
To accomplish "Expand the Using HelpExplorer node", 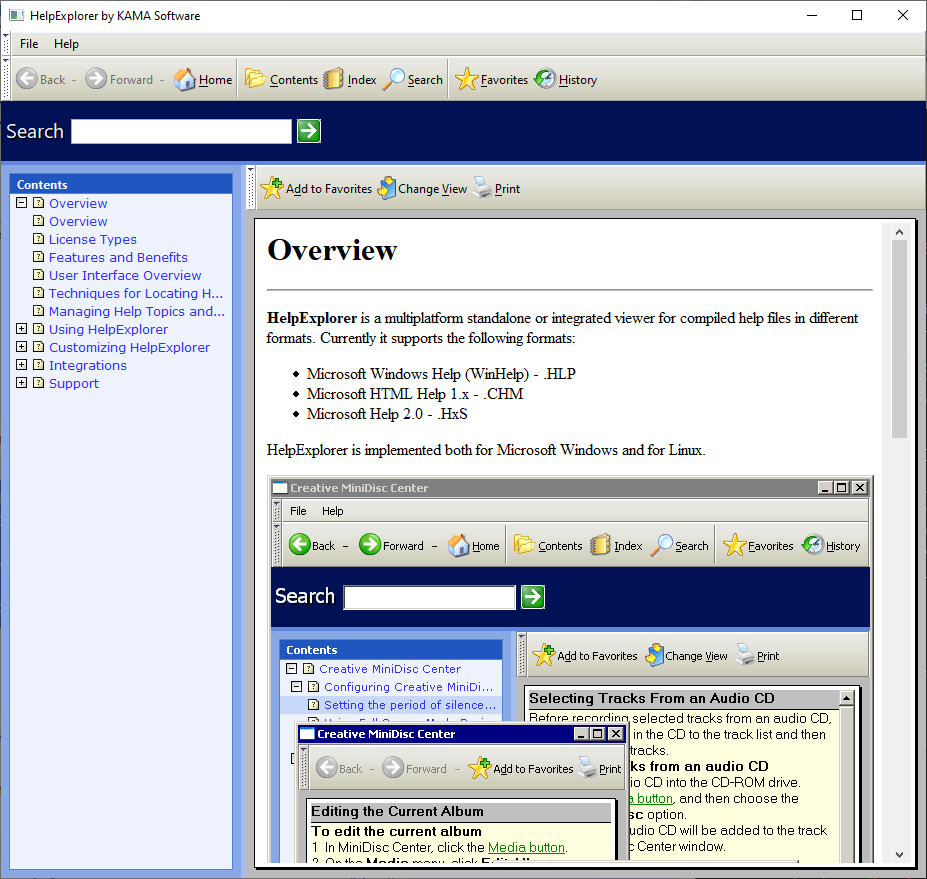I will (x=21, y=329).
